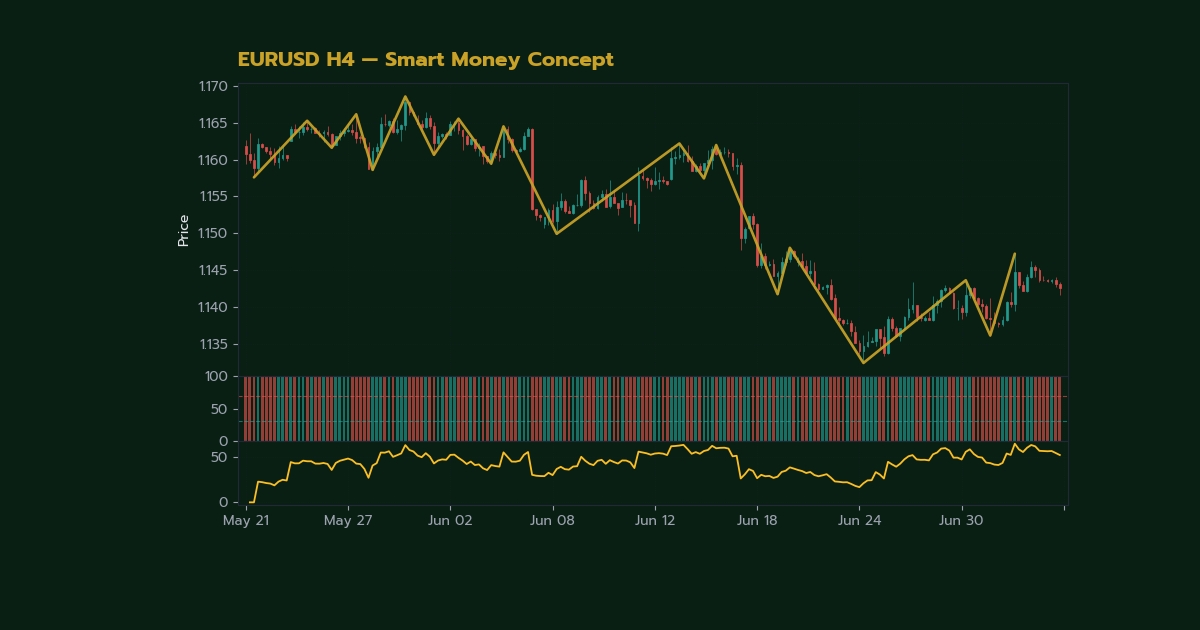1200x630 pixels.
Task: Click the 'Jun 18' date label
Action: pyautogui.click(x=757, y=521)
